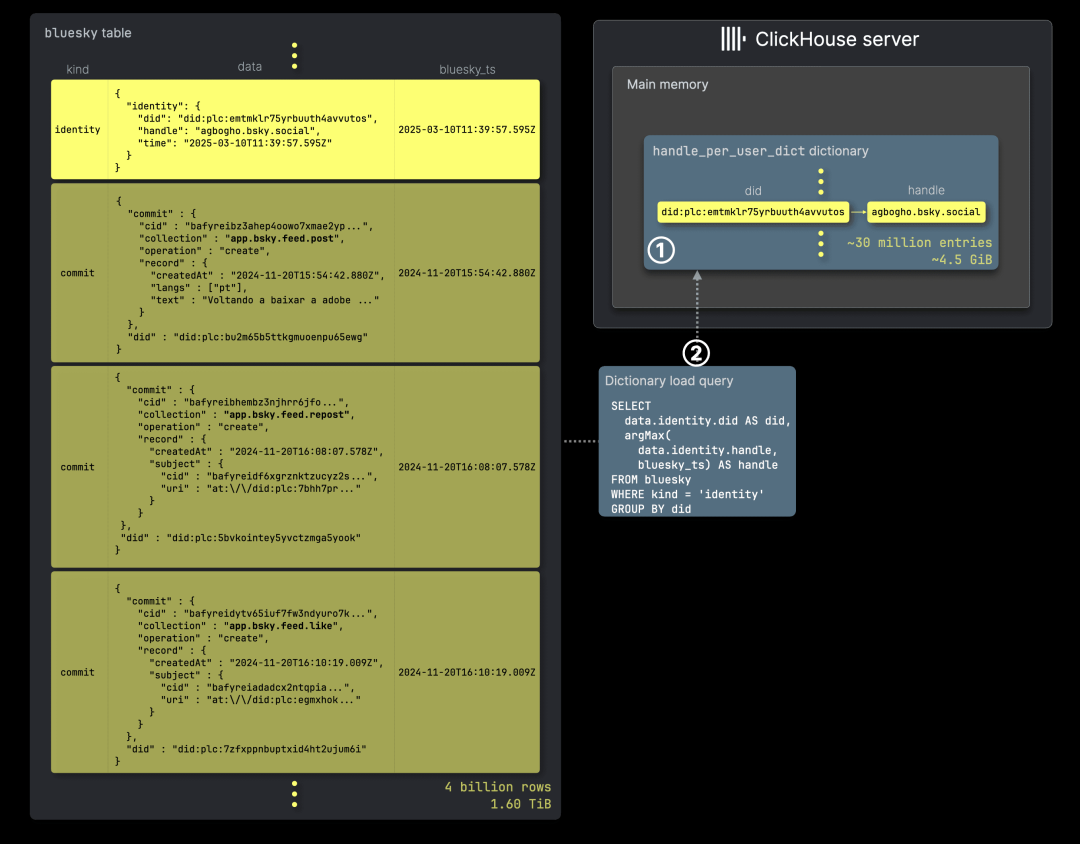
Task: Click the timestamp 2025-03-10T11:39:57.595Z cell
Action: (466, 130)
